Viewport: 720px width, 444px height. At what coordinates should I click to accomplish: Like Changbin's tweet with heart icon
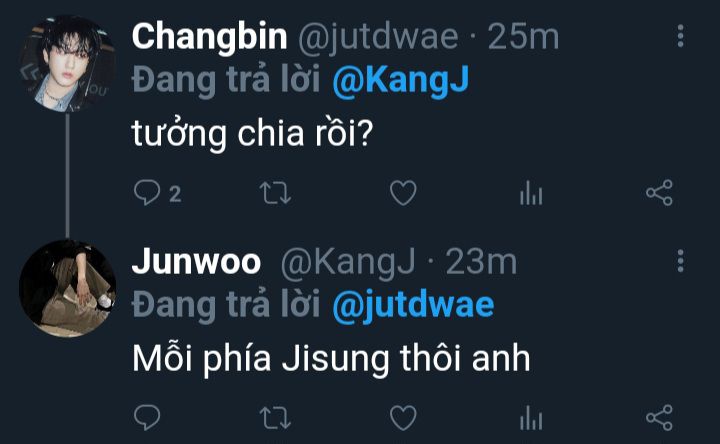click(x=403, y=192)
